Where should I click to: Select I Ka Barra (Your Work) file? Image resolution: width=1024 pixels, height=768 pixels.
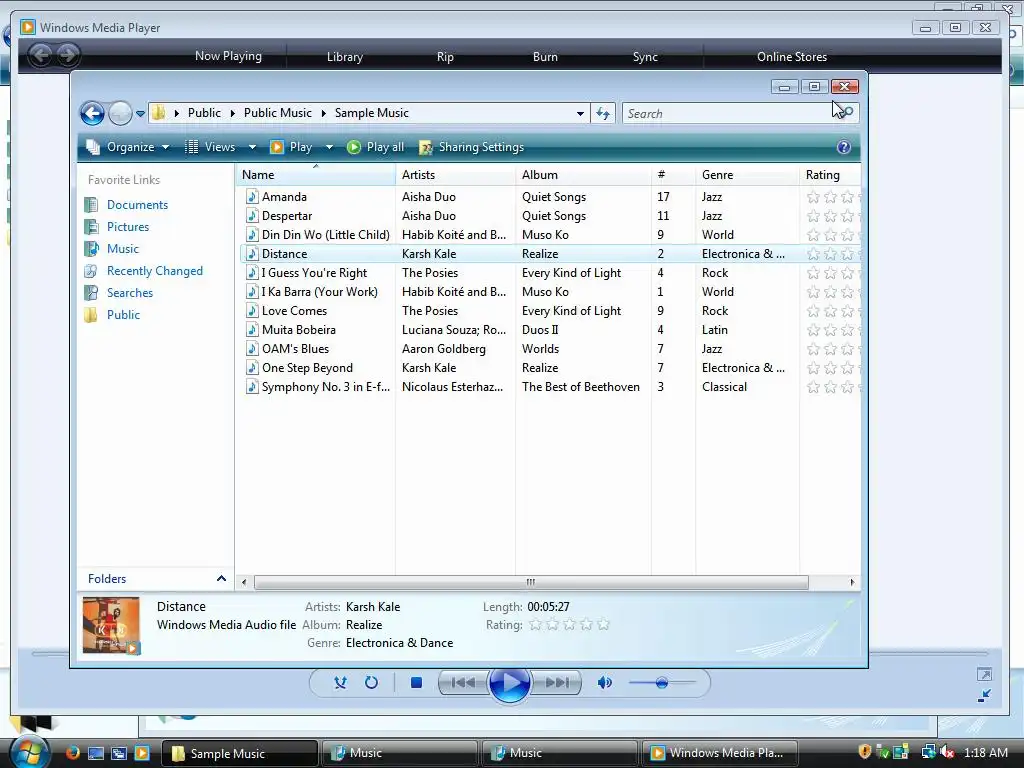(x=319, y=292)
